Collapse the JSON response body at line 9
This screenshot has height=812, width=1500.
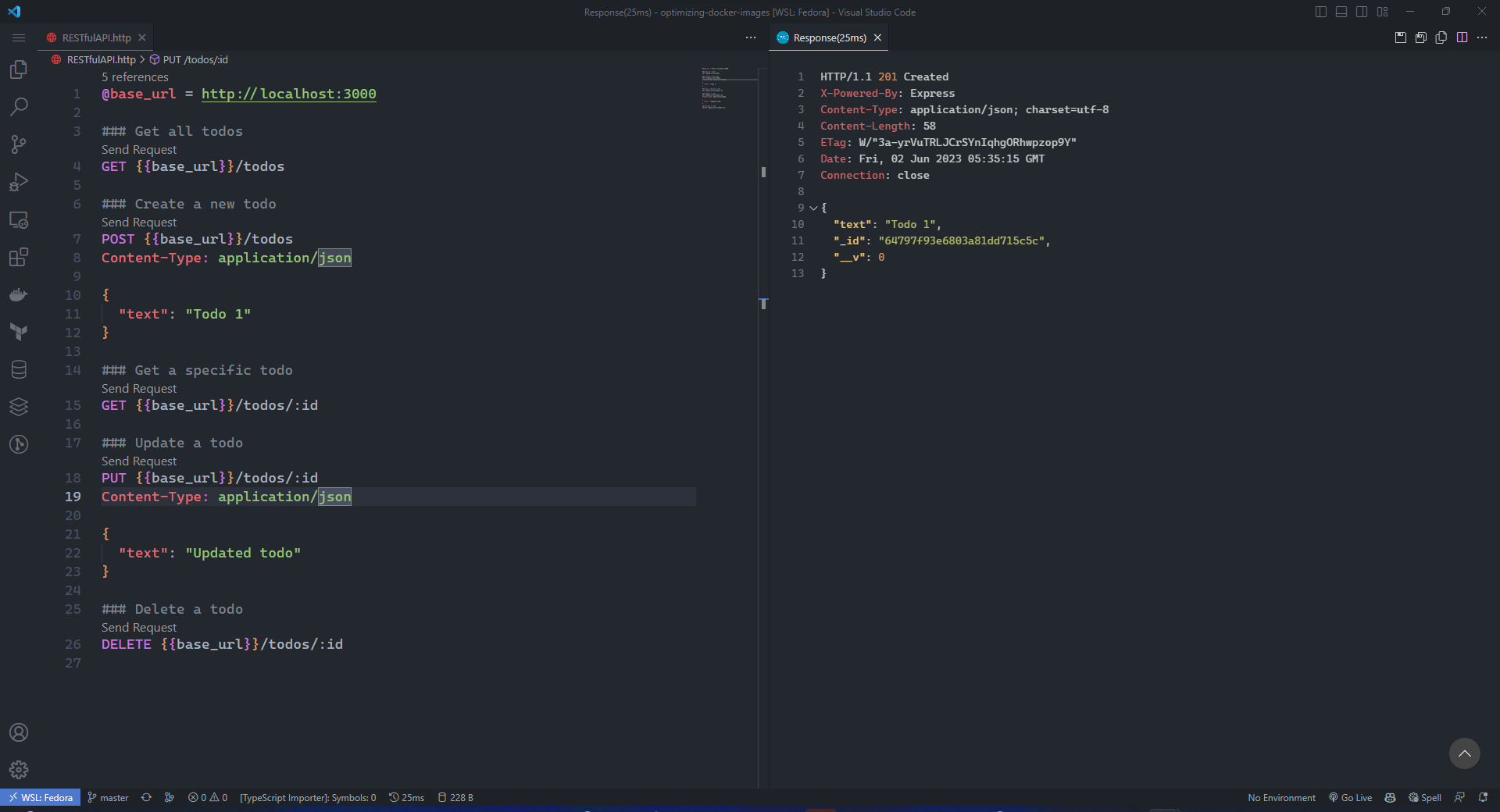click(813, 208)
